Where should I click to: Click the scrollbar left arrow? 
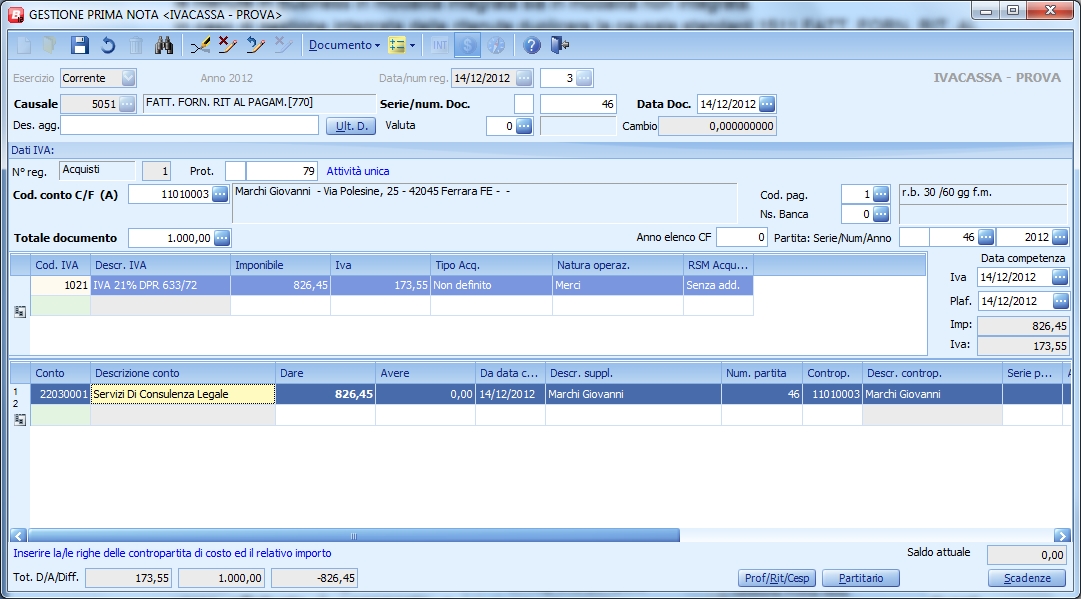click(x=19, y=536)
